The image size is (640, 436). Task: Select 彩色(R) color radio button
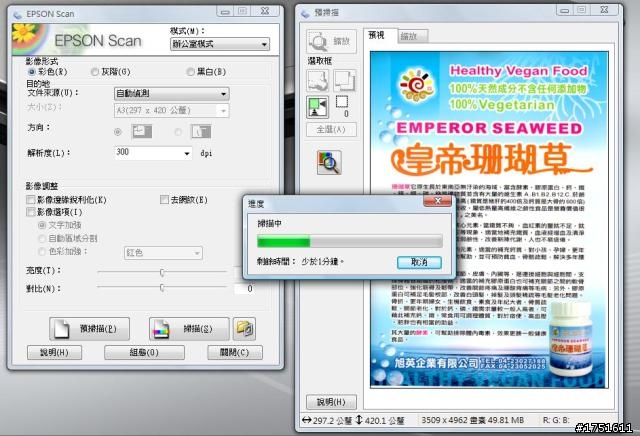(31, 72)
